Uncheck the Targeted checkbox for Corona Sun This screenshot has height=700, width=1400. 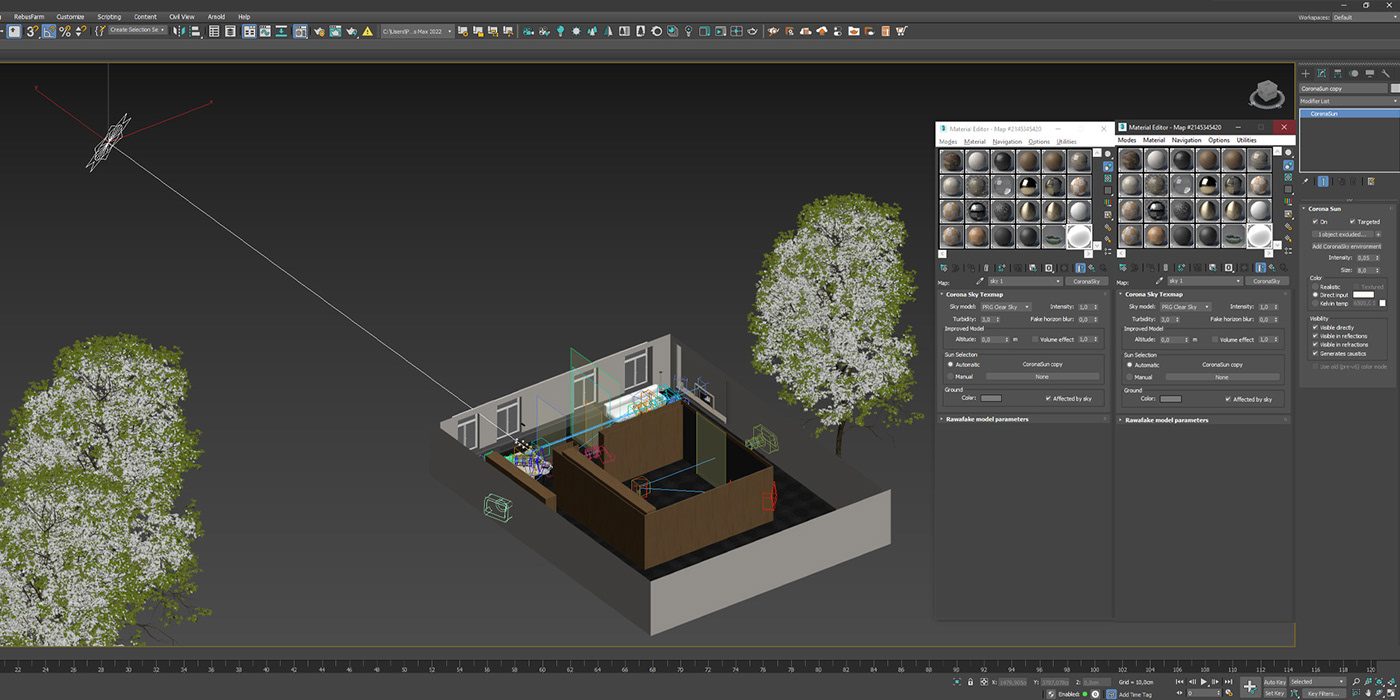(x=1353, y=222)
